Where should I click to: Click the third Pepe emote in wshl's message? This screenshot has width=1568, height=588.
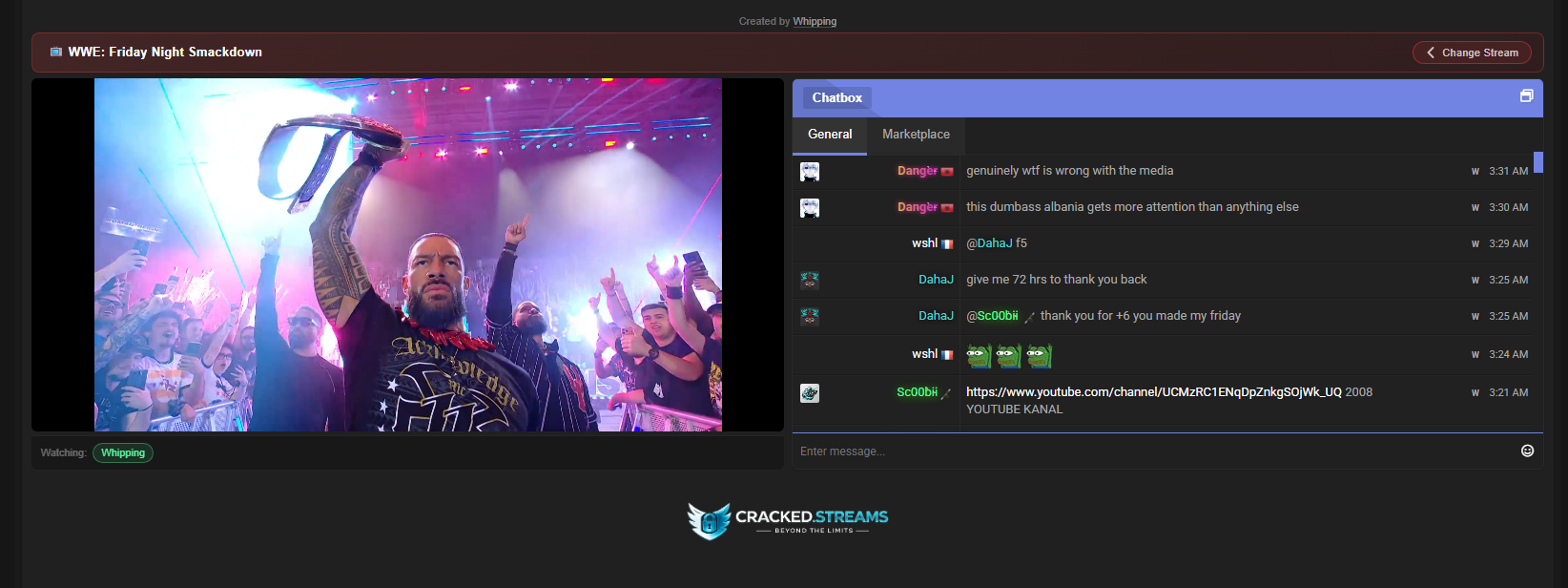pyautogui.click(x=1039, y=356)
